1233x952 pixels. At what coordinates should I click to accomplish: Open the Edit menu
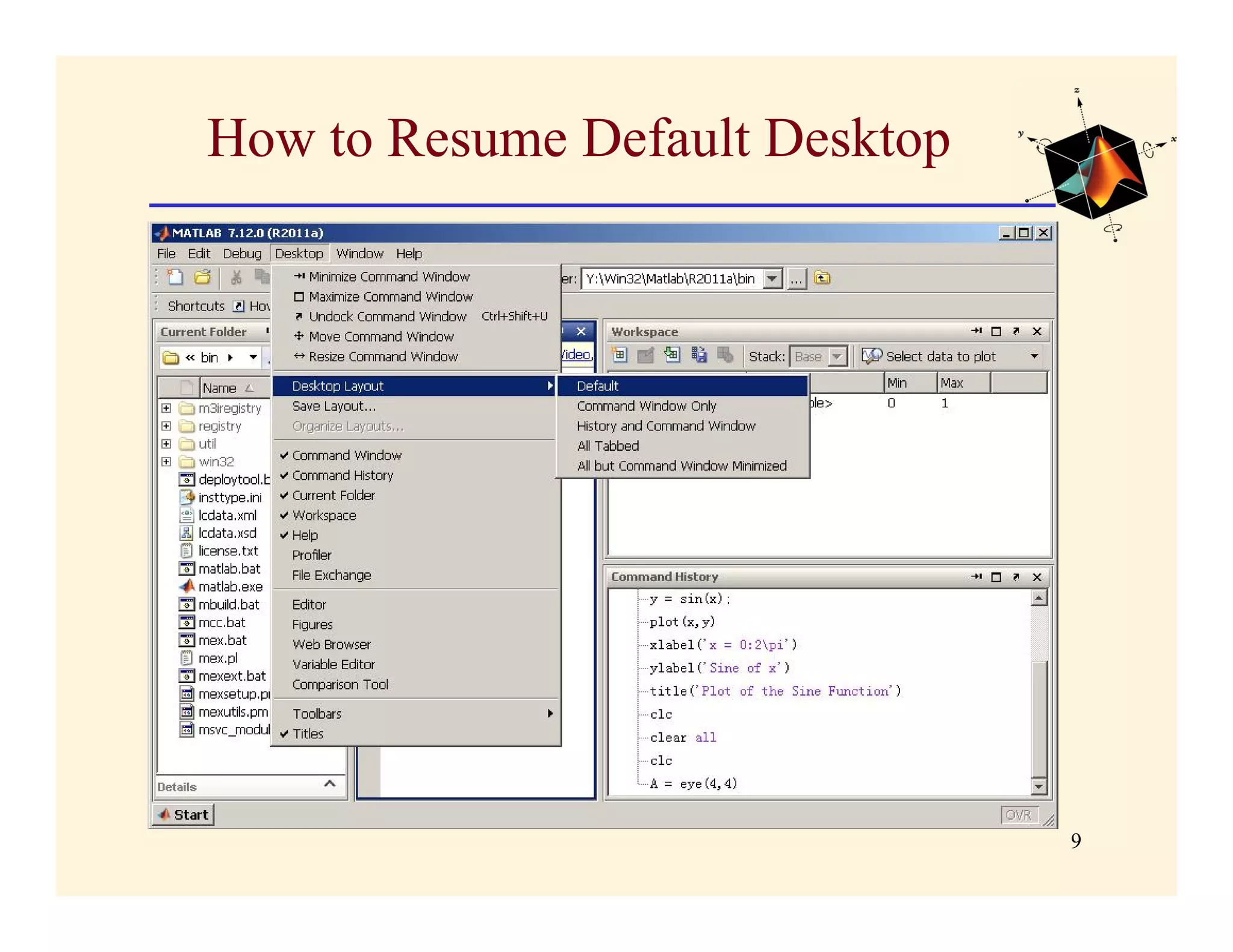[199, 253]
